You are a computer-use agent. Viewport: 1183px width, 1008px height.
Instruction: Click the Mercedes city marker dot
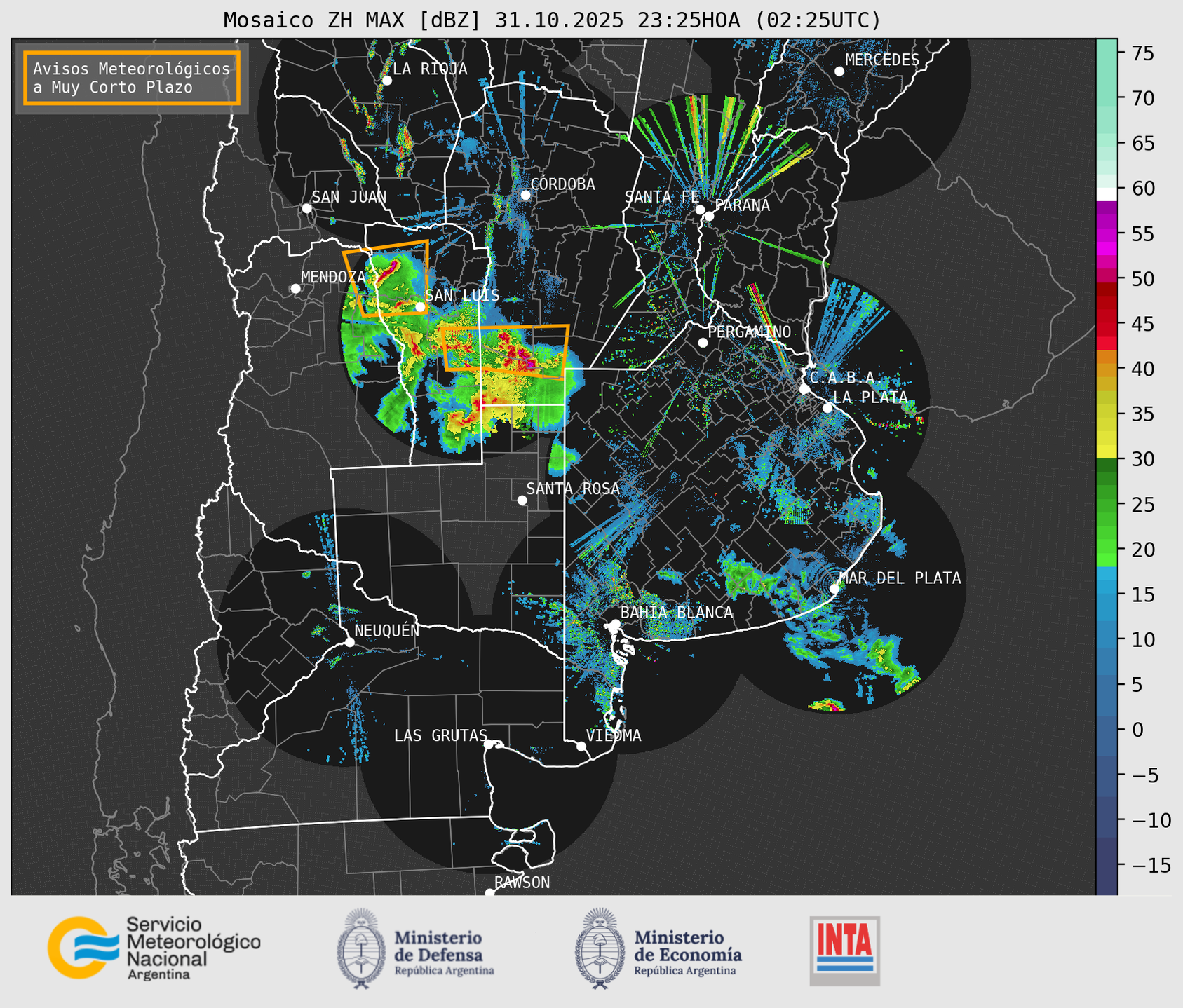(839, 71)
